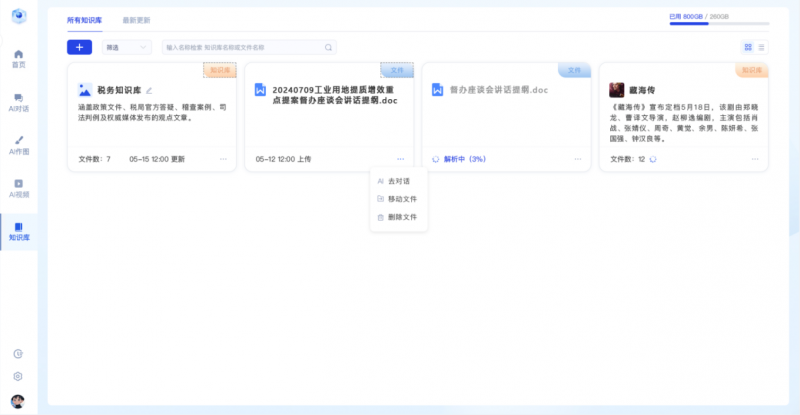Open the 首页 home page in sidebar

click(x=18, y=57)
